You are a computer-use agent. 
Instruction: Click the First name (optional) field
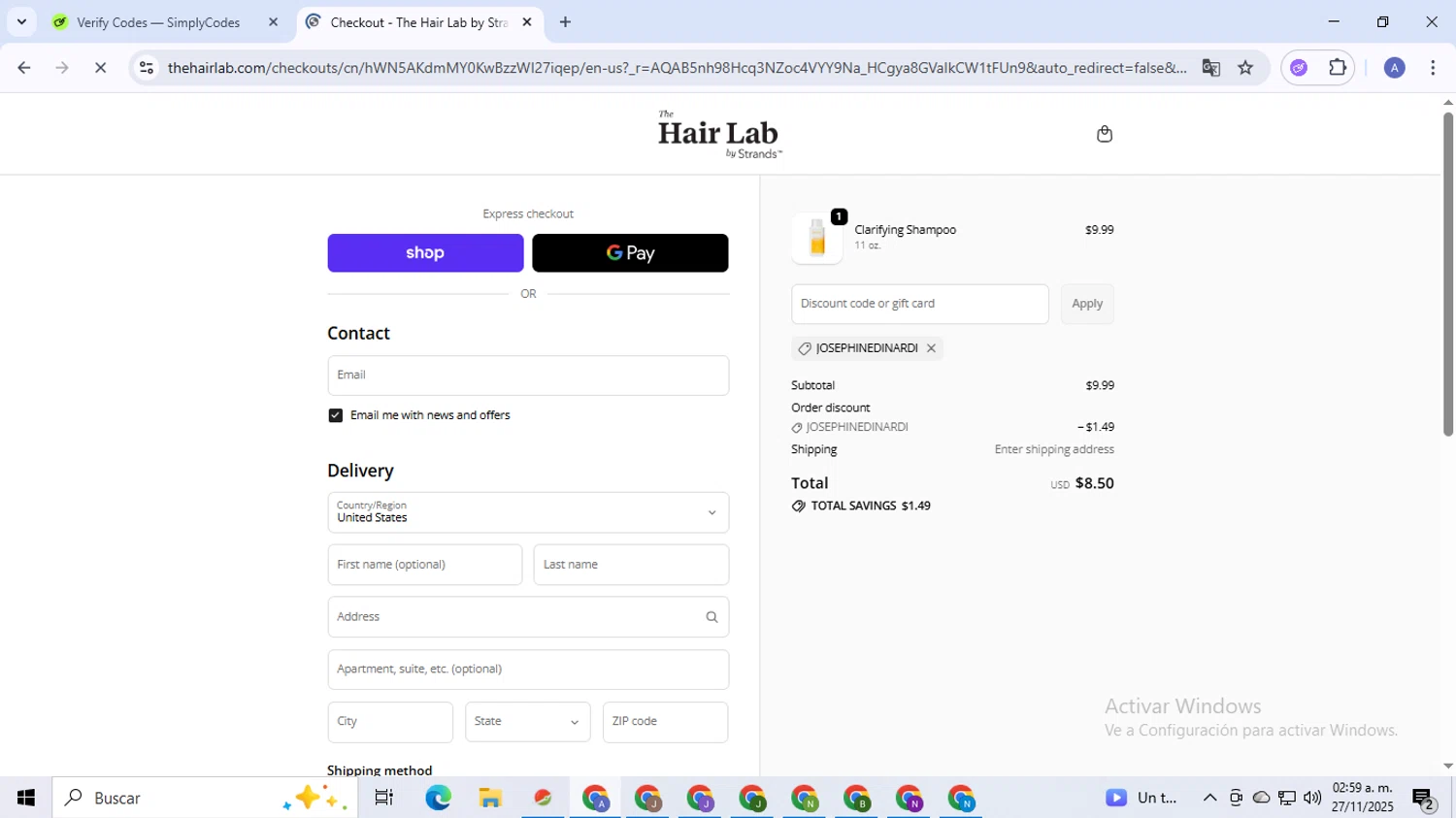(424, 565)
